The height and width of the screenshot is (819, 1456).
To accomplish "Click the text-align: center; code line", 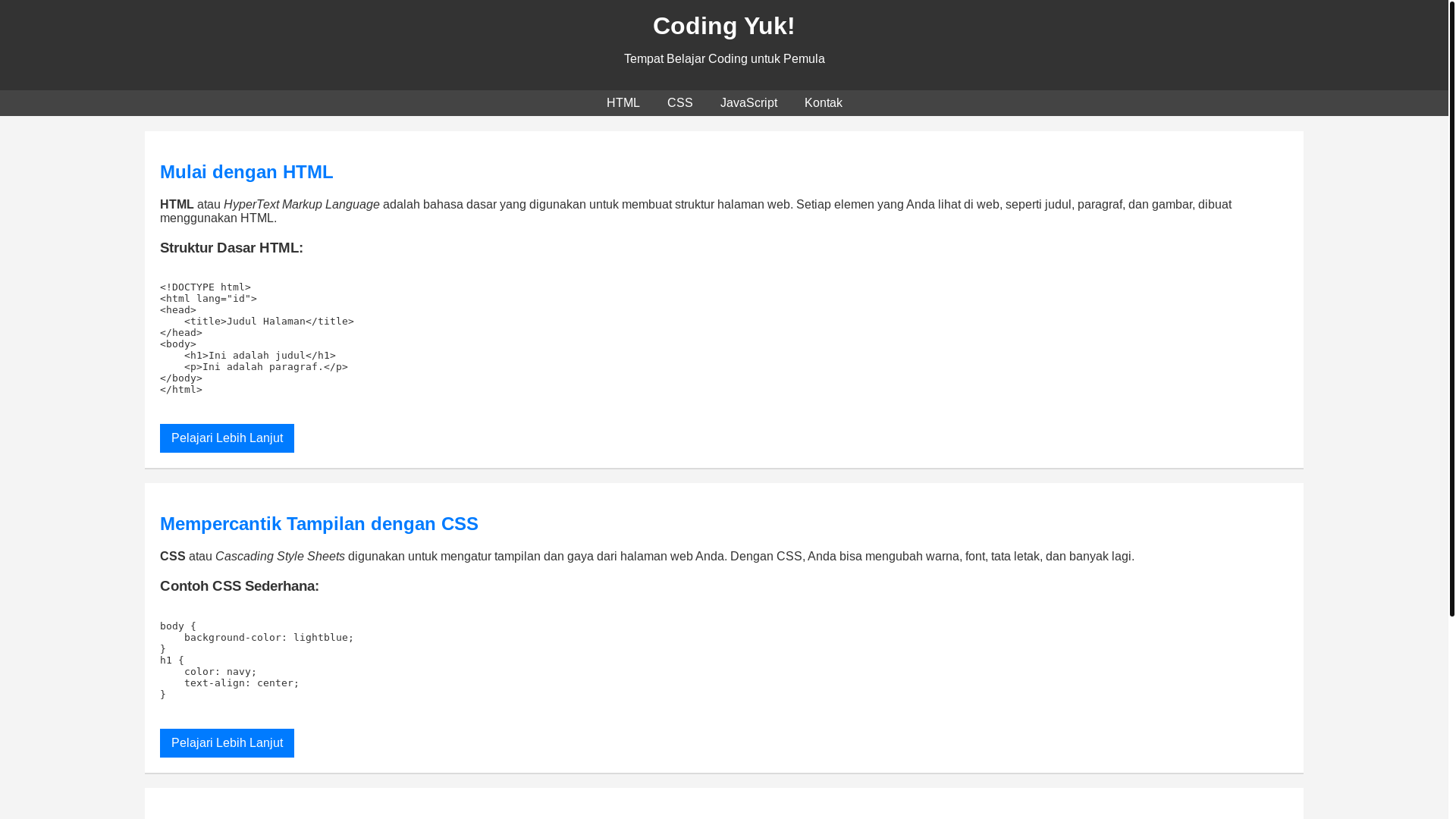I will (242, 683).
